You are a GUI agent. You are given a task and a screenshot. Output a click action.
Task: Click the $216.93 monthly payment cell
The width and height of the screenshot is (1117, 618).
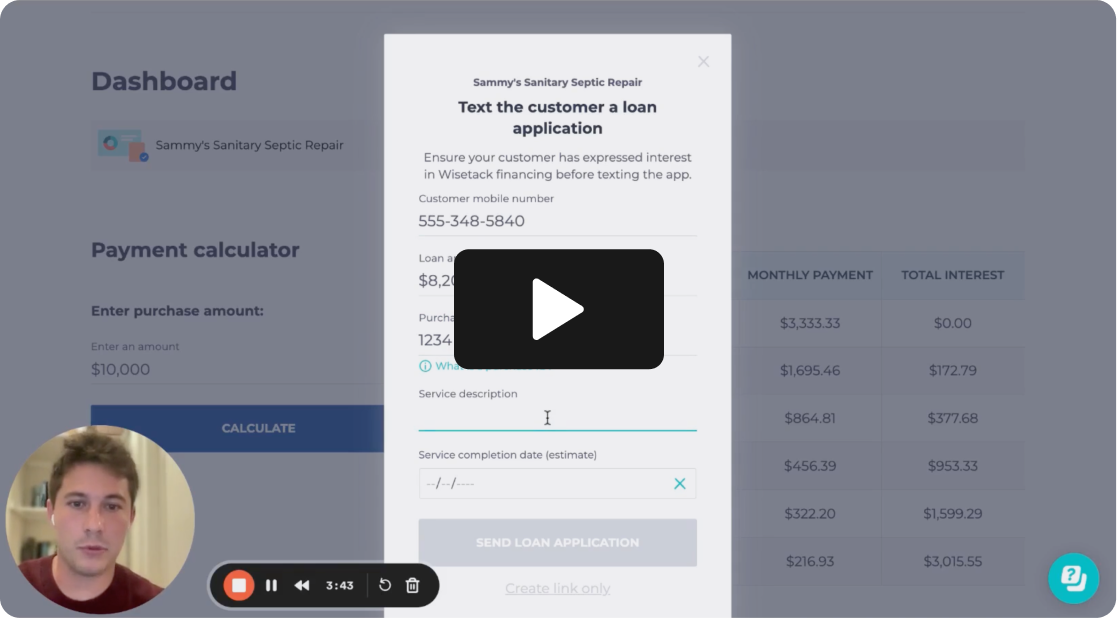[810, 562]
